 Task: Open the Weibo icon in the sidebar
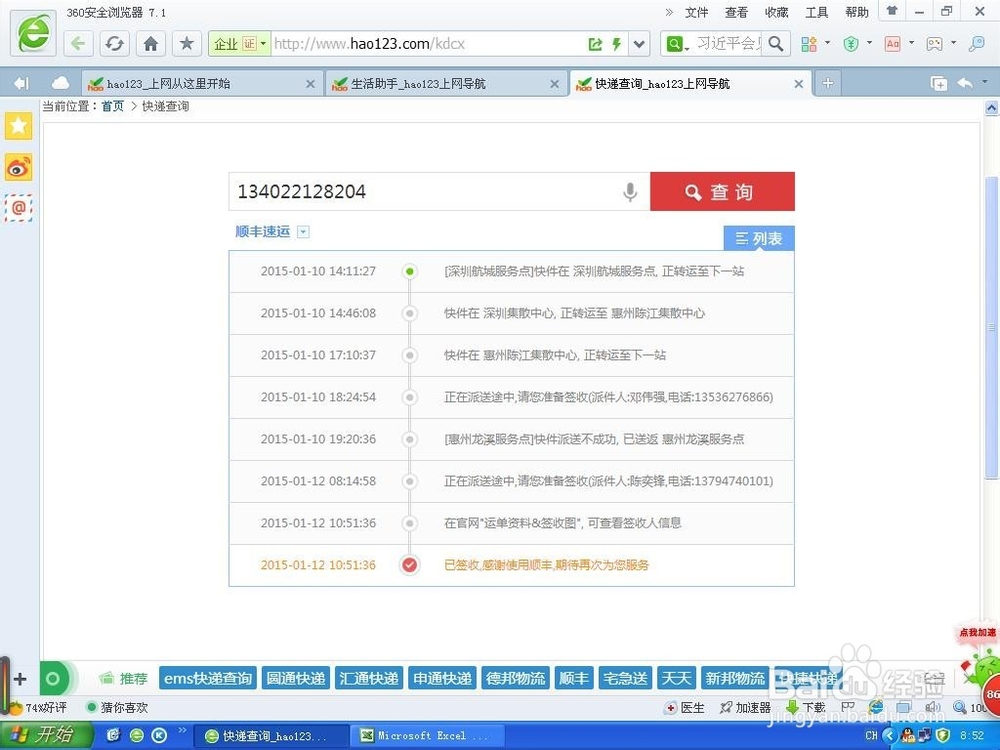coord(18,167)
